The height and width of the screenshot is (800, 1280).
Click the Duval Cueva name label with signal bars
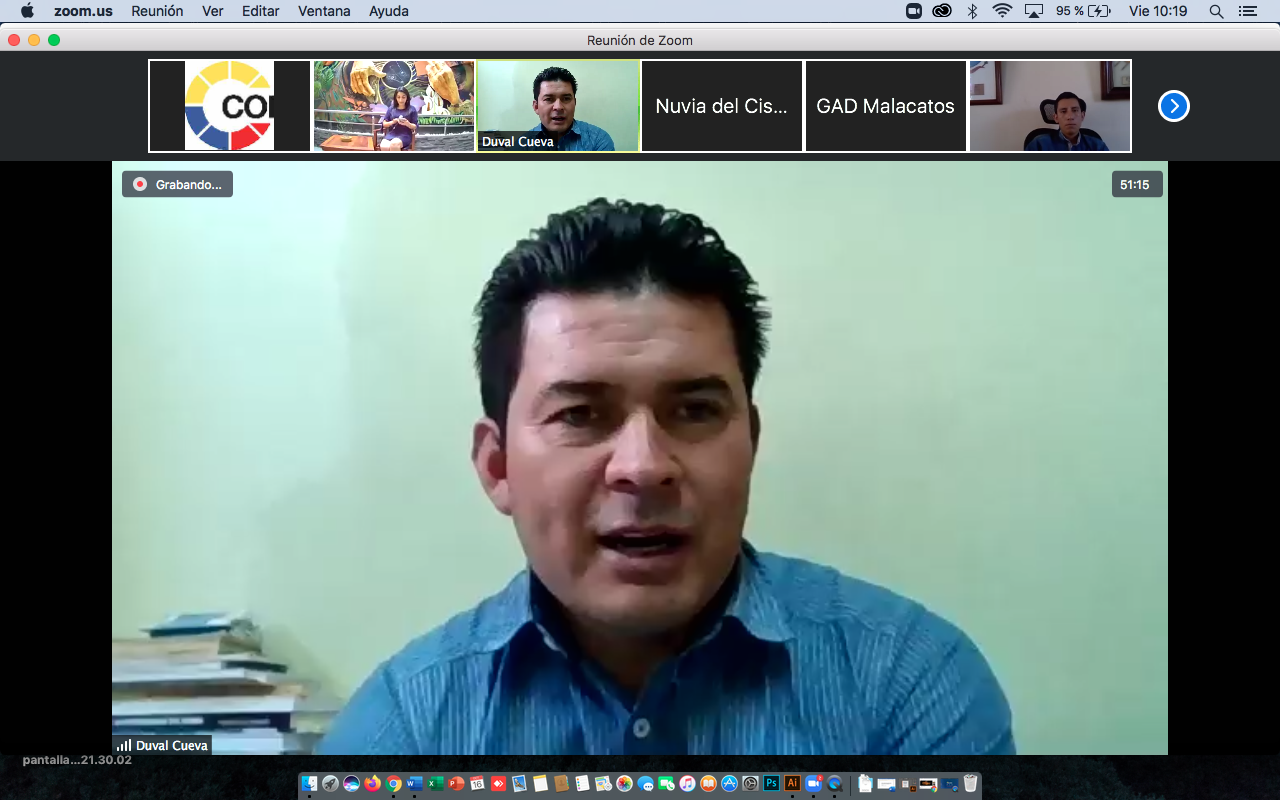tap(163, 745)
